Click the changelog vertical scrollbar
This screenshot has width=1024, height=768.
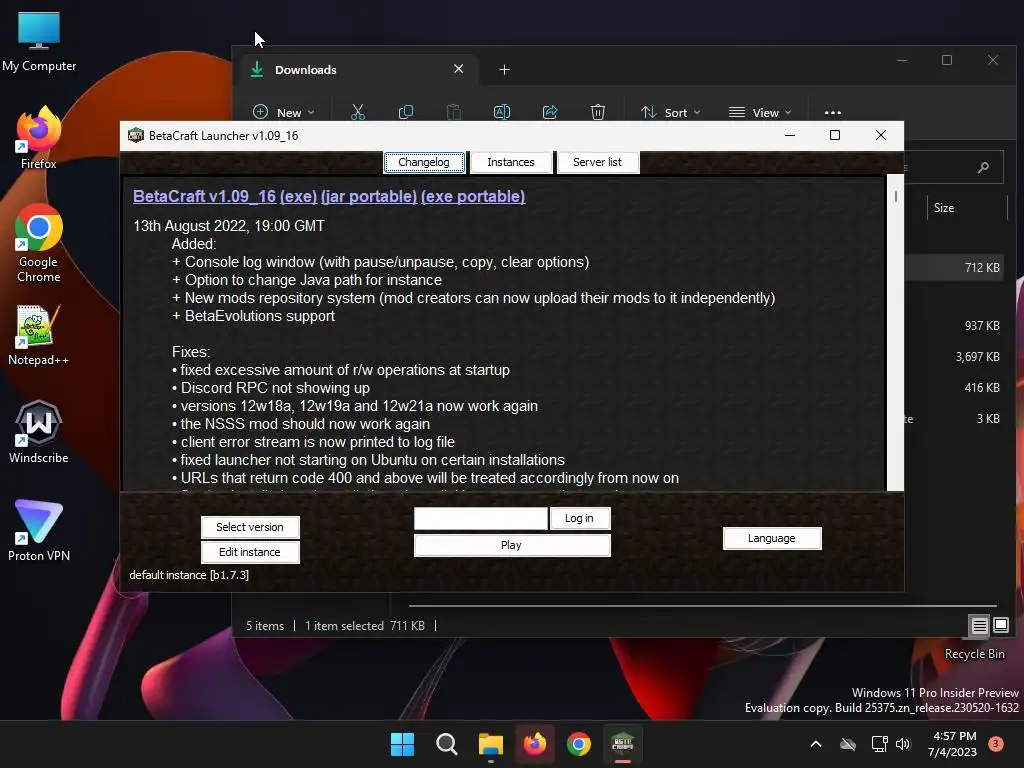895,332
